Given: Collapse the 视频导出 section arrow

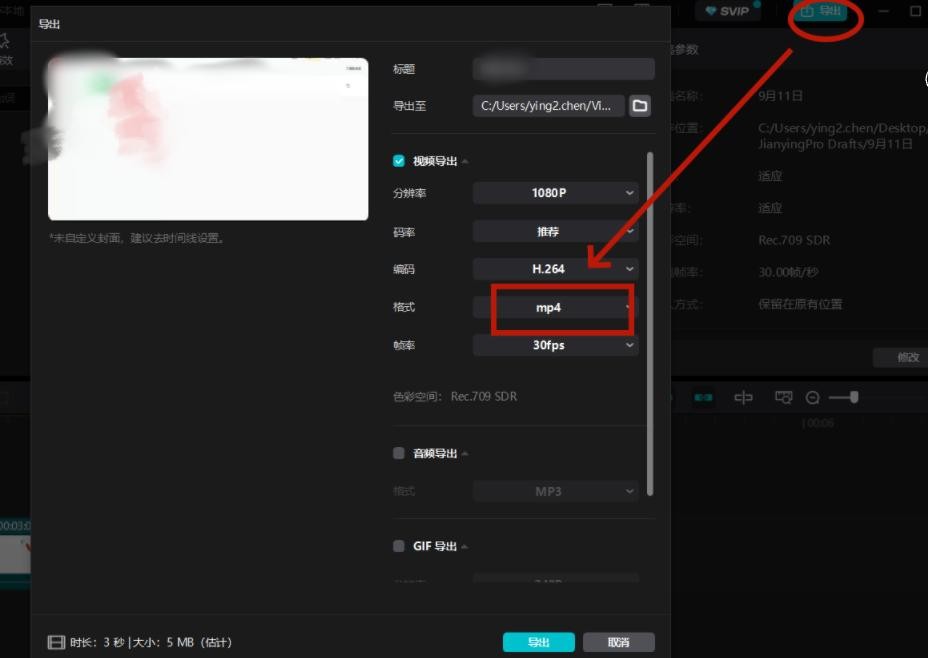Looking at the screenshot, I should [465, 161].
